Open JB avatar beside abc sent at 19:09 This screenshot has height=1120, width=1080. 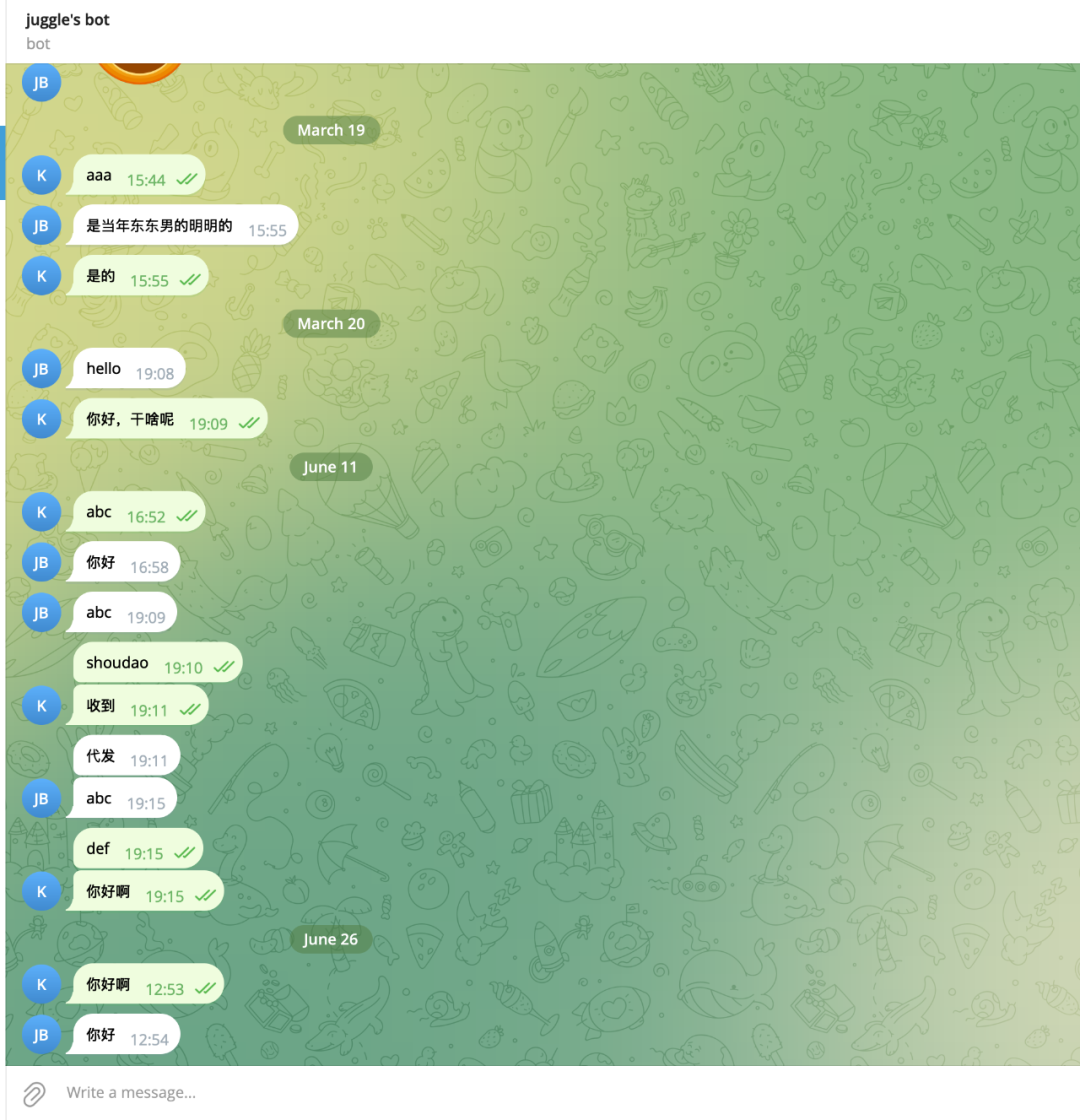point(41,613)
